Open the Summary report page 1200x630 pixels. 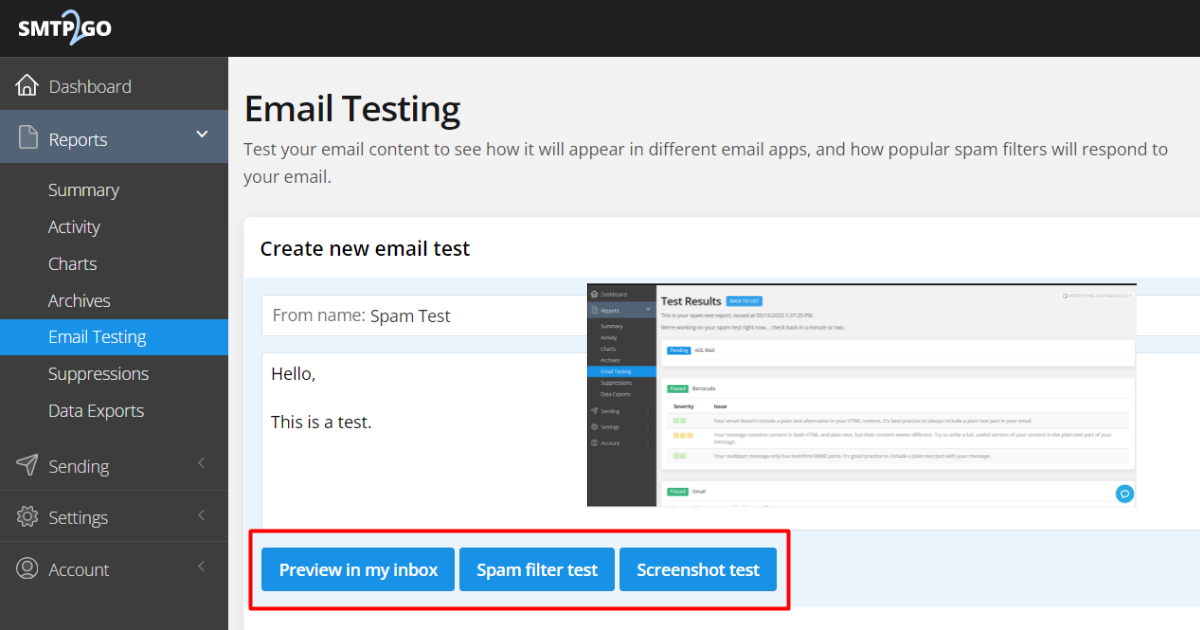click(83, 190)
